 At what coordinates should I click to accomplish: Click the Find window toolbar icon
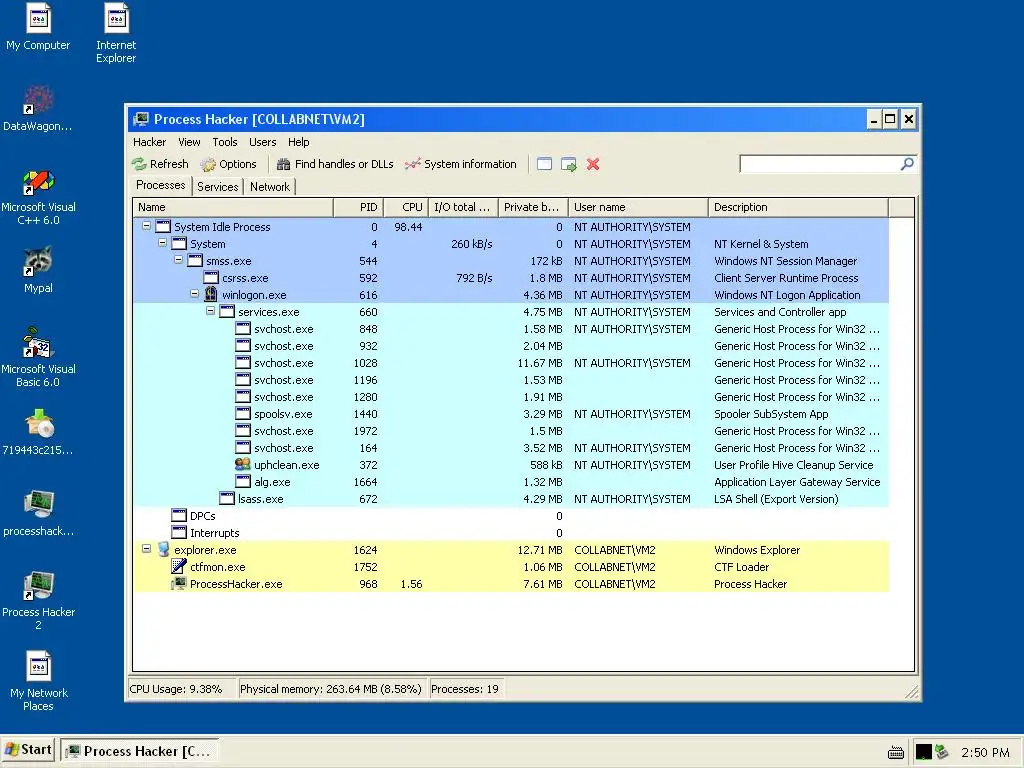click(545, 165)
